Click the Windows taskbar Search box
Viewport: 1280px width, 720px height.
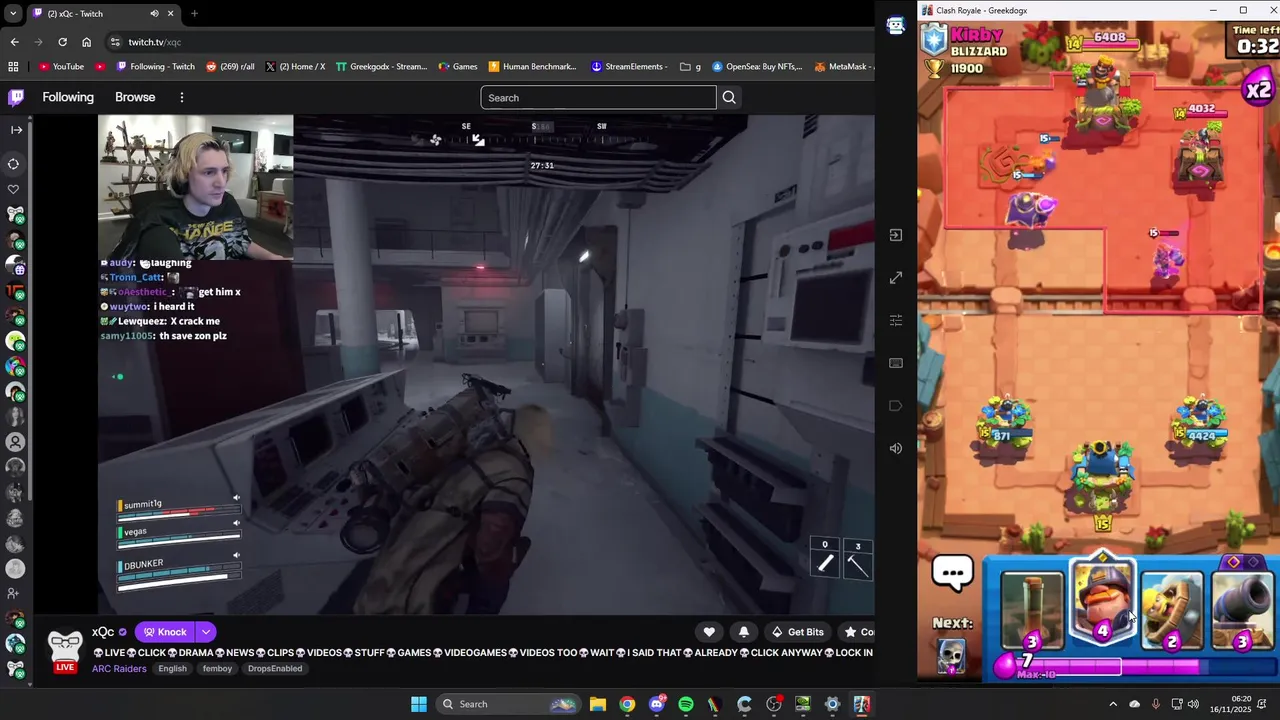[x=509, y=704]
